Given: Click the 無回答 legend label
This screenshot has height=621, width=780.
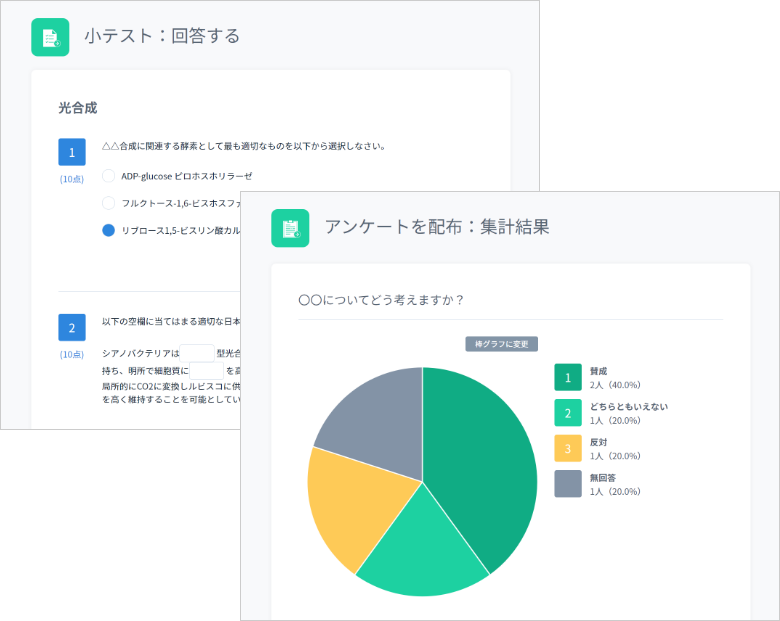Looking at the screenshot, I should tap(603, 478).
